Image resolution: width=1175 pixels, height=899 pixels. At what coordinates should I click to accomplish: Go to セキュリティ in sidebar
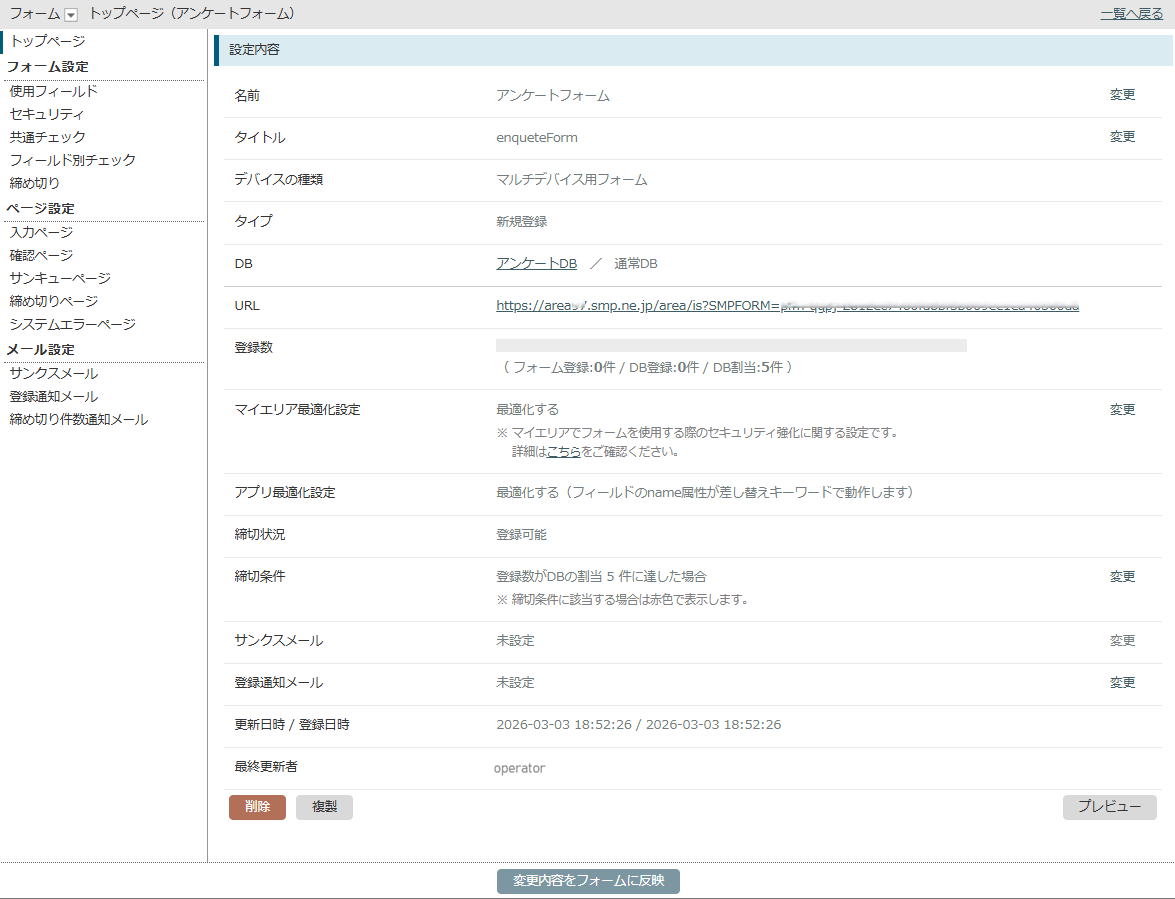click(47, 114)
